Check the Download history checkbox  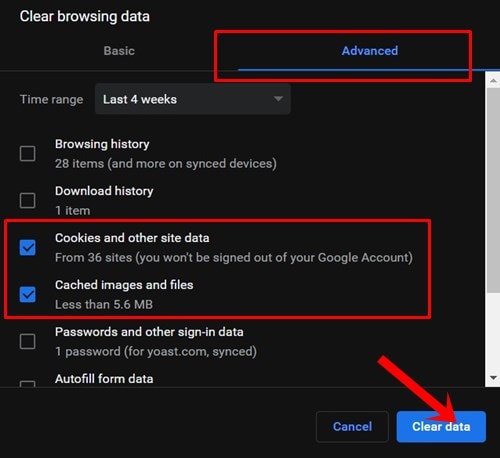coord(27,200)
